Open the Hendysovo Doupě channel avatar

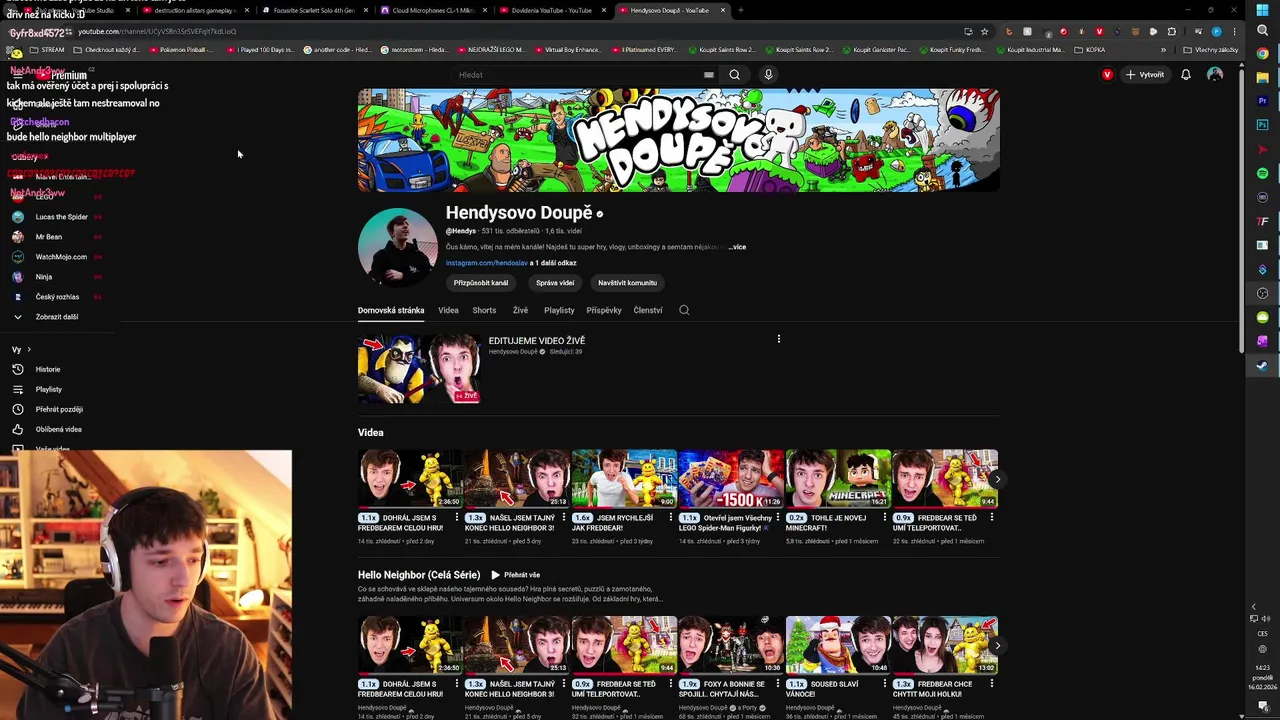[x=397, y=247]
